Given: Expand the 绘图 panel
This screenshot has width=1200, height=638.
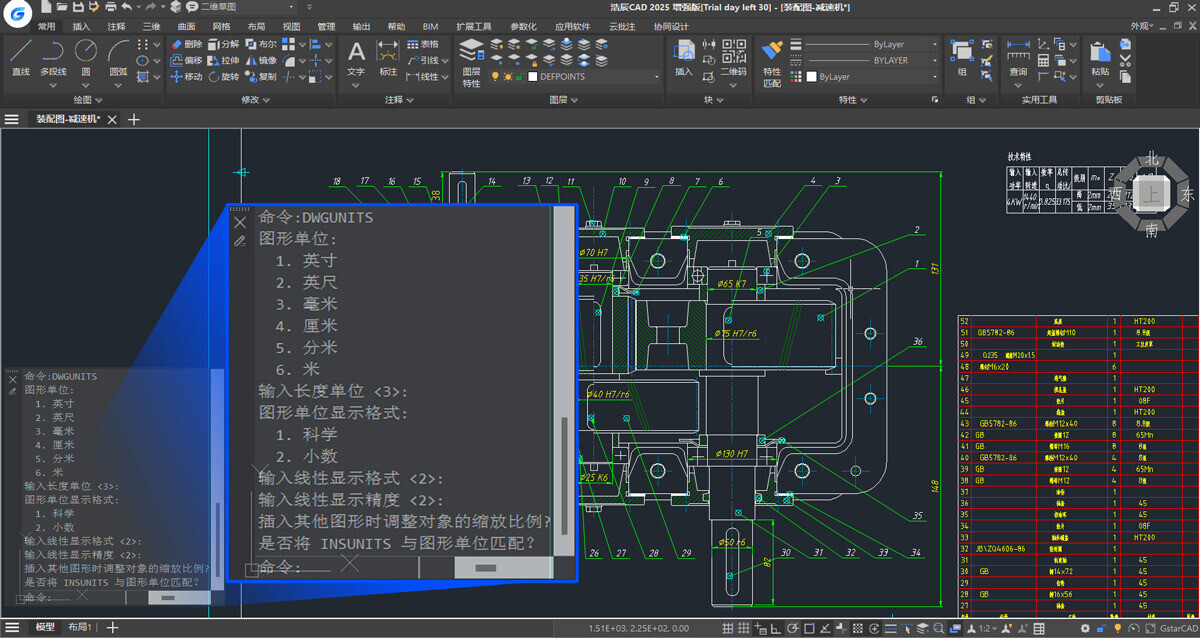Looking at the screenshot, I should click(x=86, y=100).
